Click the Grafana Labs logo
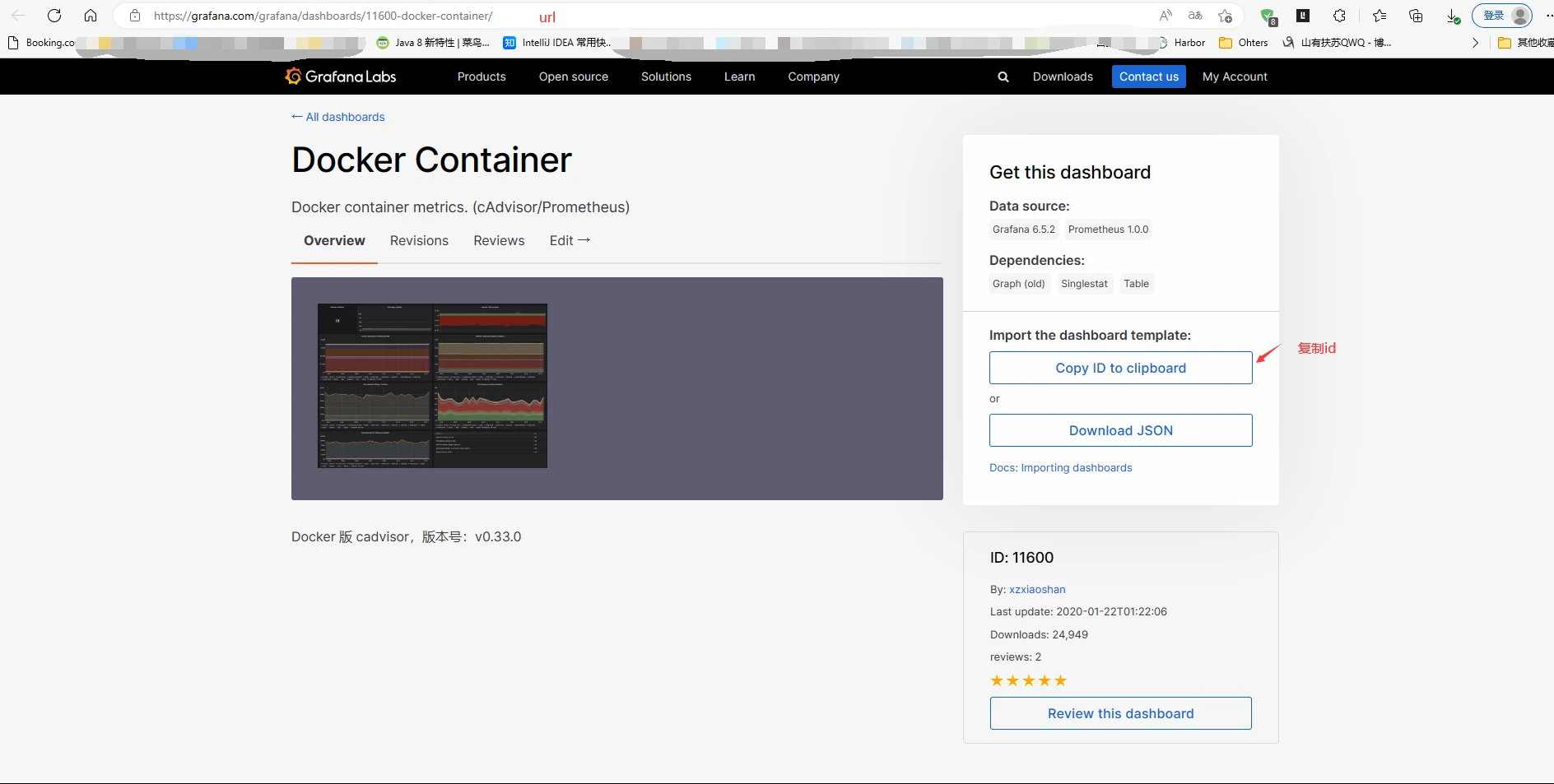Image resolution: width=1554 pixels, height=784 pixels. (x=341, y=77)
